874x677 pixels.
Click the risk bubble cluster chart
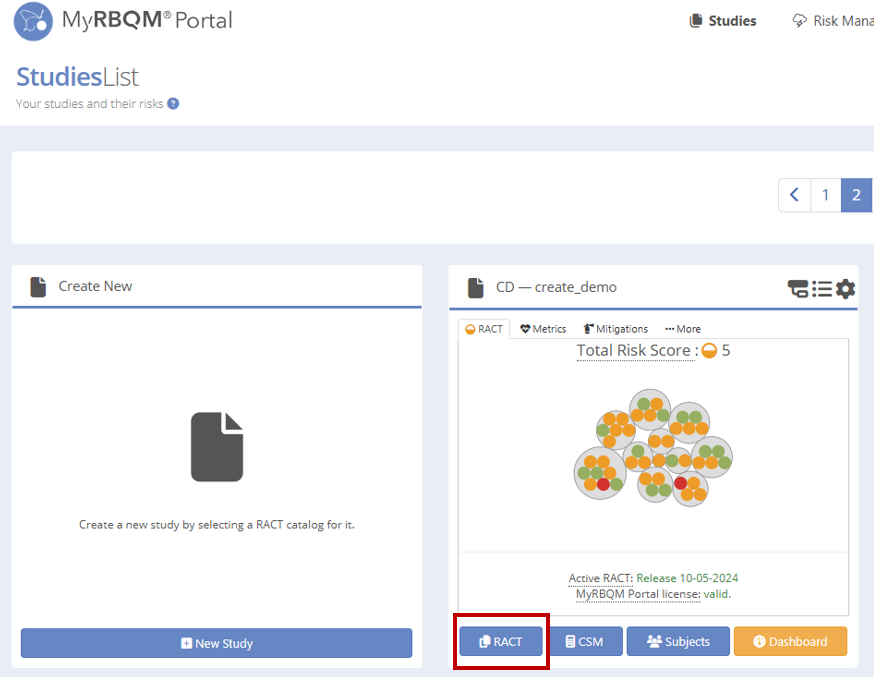[x=653, y=447]
